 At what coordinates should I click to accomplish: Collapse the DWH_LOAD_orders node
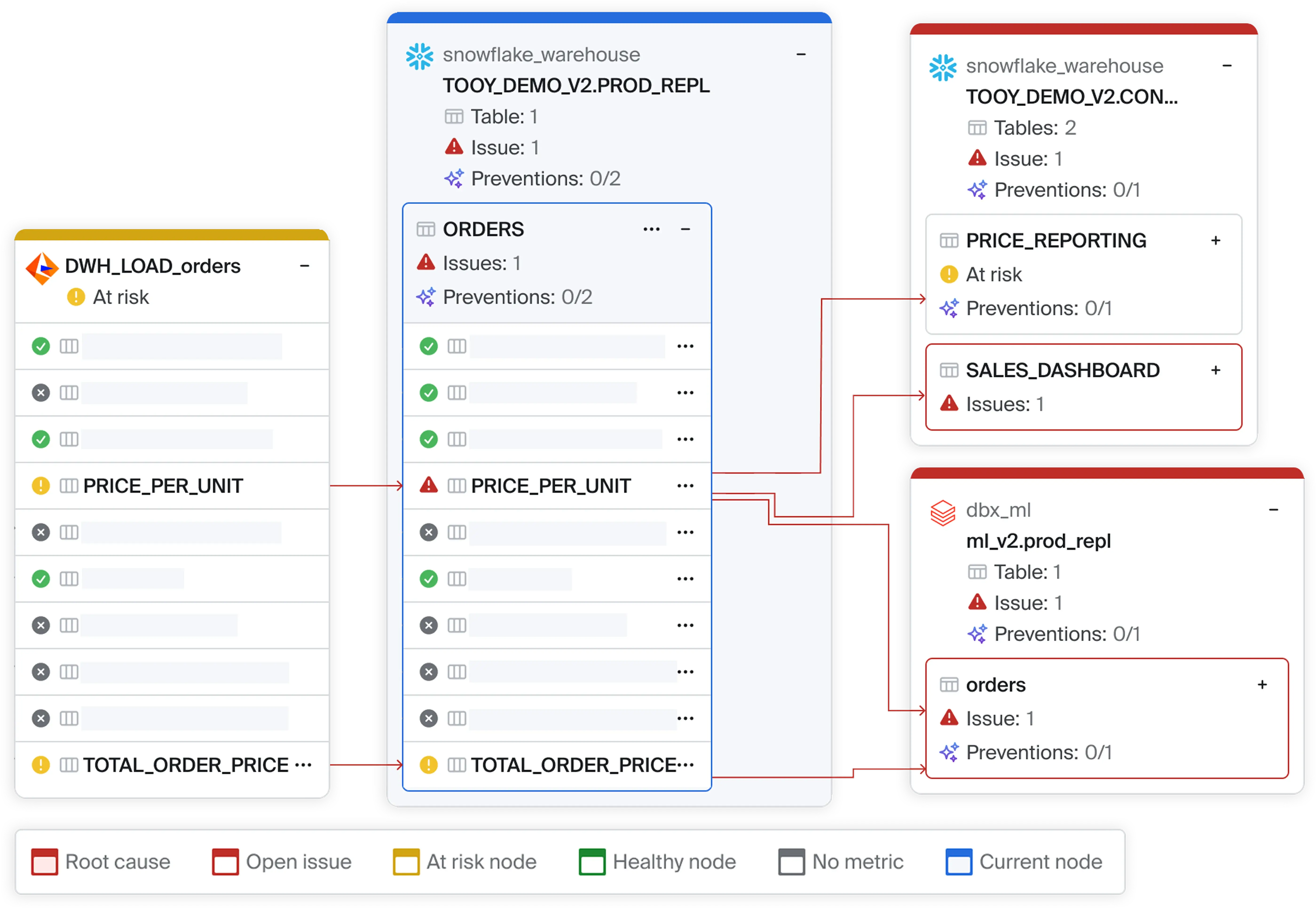(x=304, y=266)
